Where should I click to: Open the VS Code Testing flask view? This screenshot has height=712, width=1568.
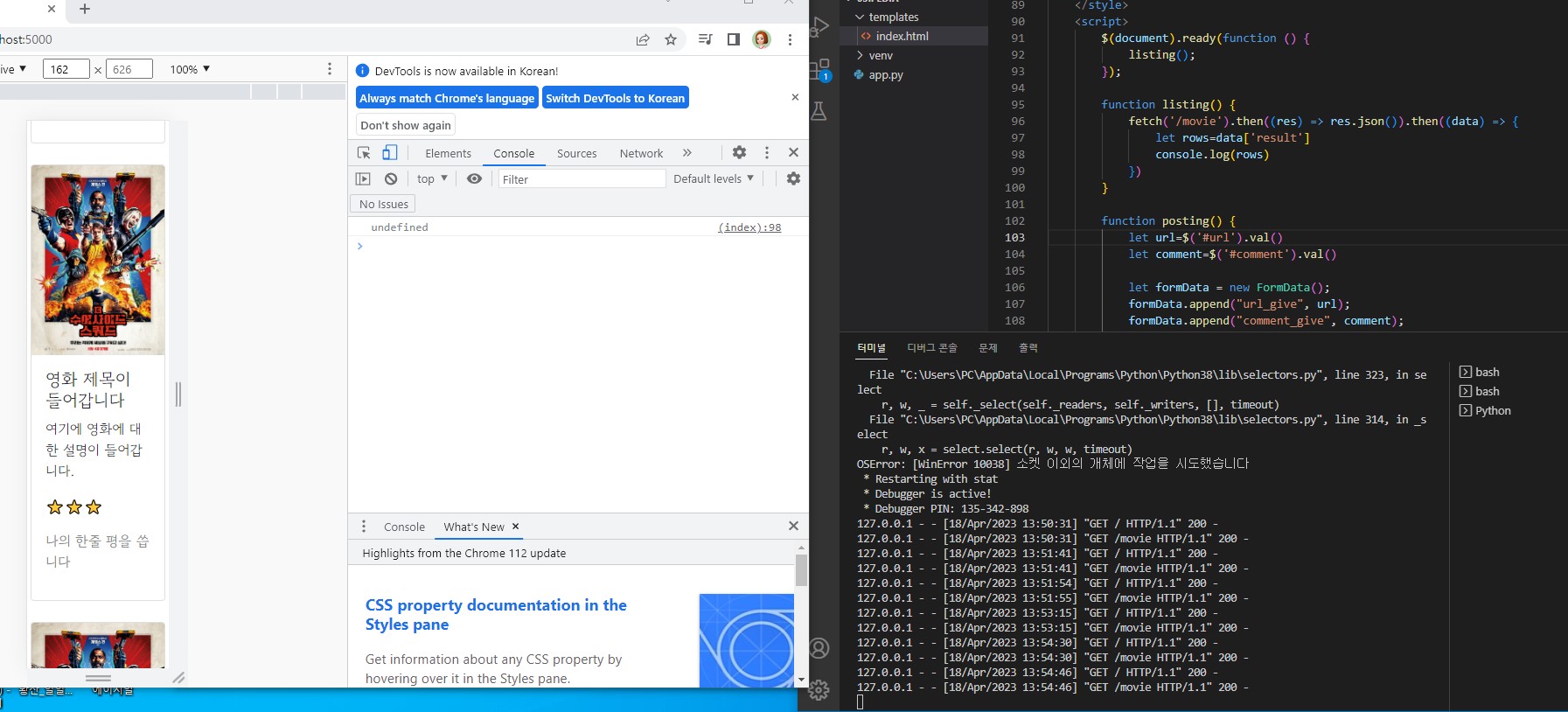(819, 111)
